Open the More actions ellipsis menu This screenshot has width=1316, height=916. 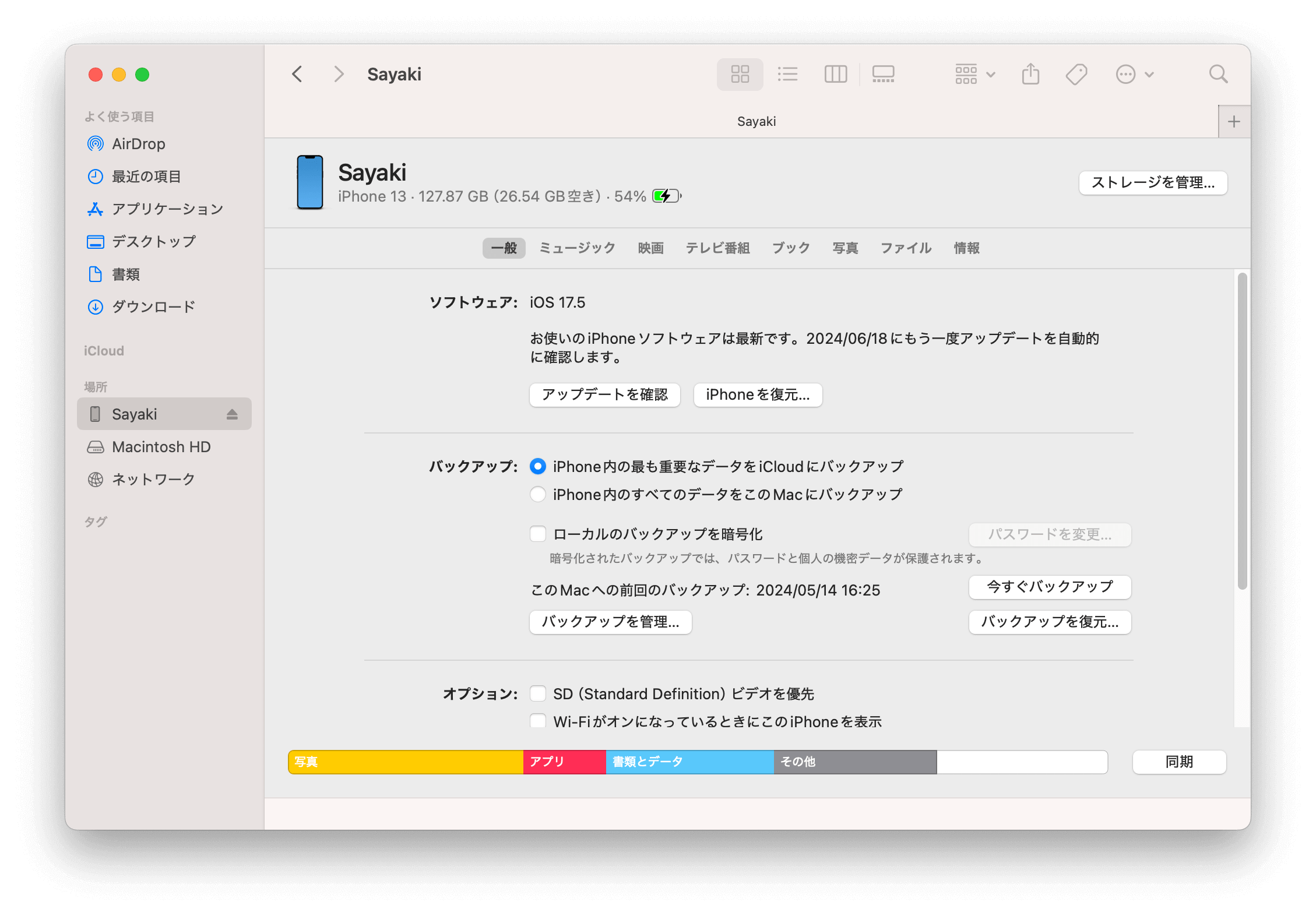[1134, 74]
